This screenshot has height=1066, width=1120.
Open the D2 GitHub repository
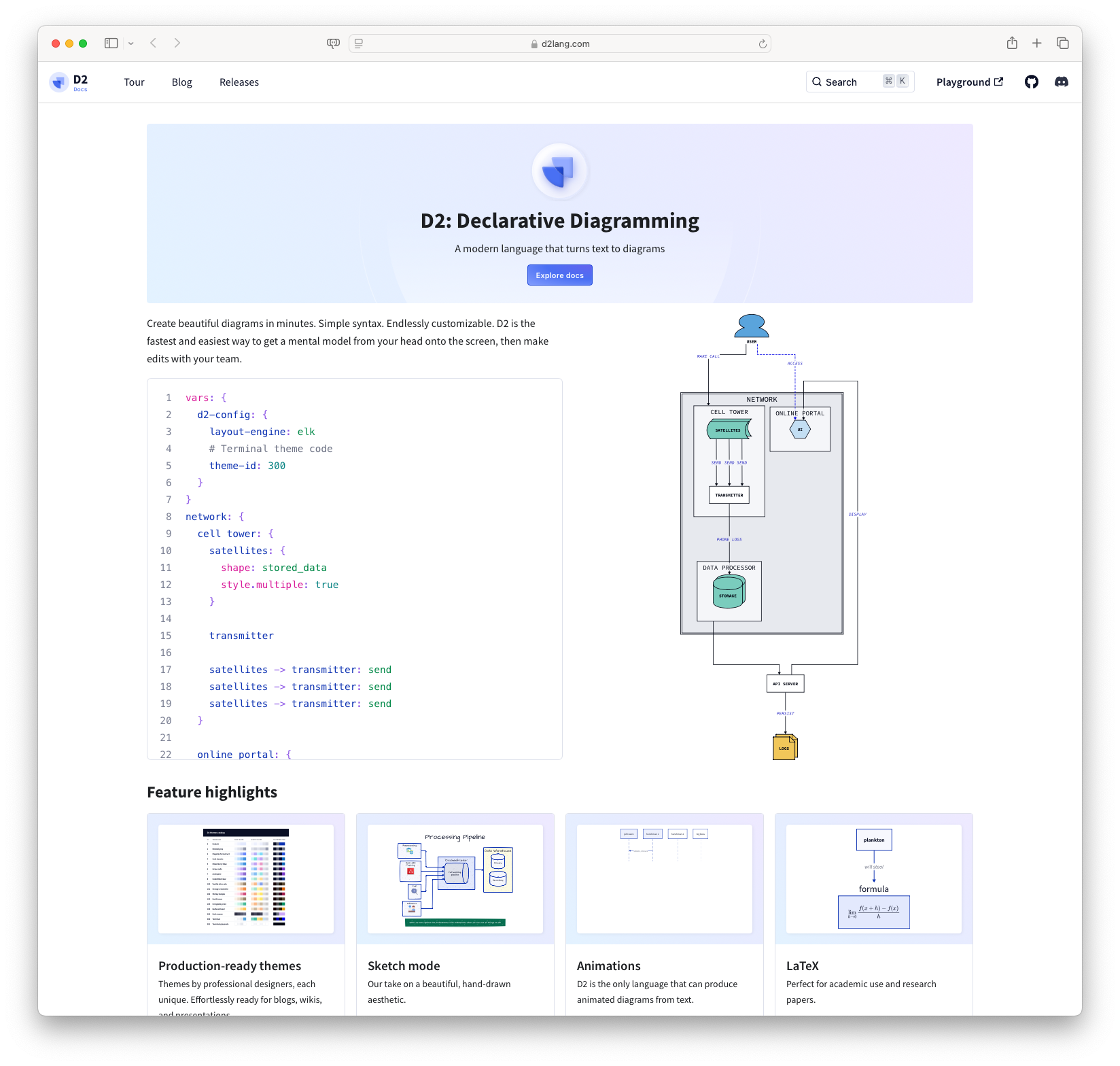[x=1031, y=82]
